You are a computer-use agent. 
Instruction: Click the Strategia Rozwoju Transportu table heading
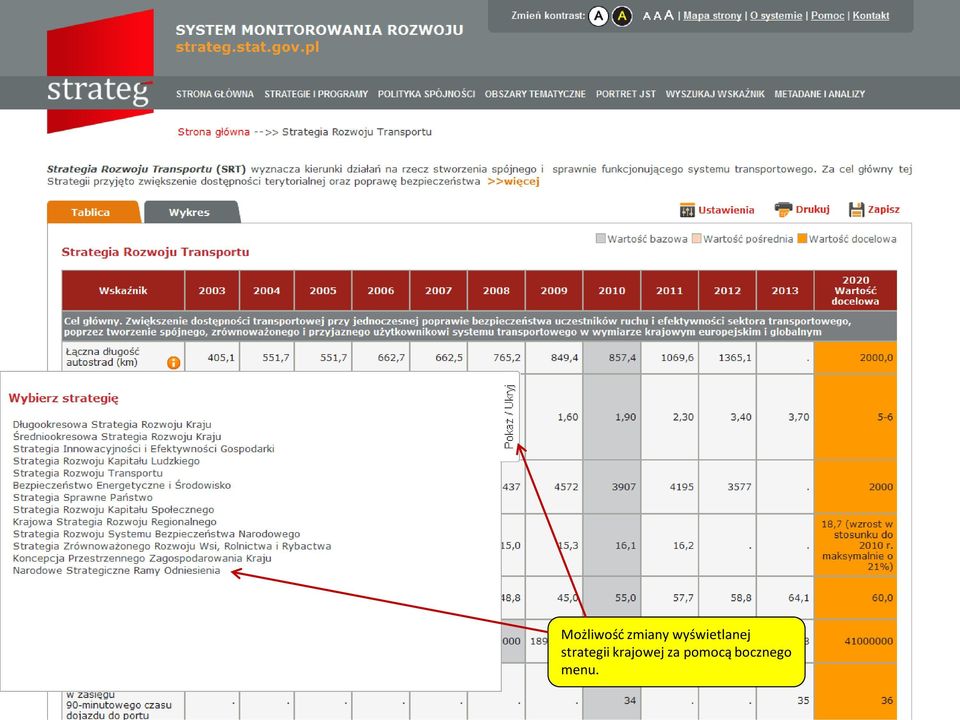tap(156, 252)
